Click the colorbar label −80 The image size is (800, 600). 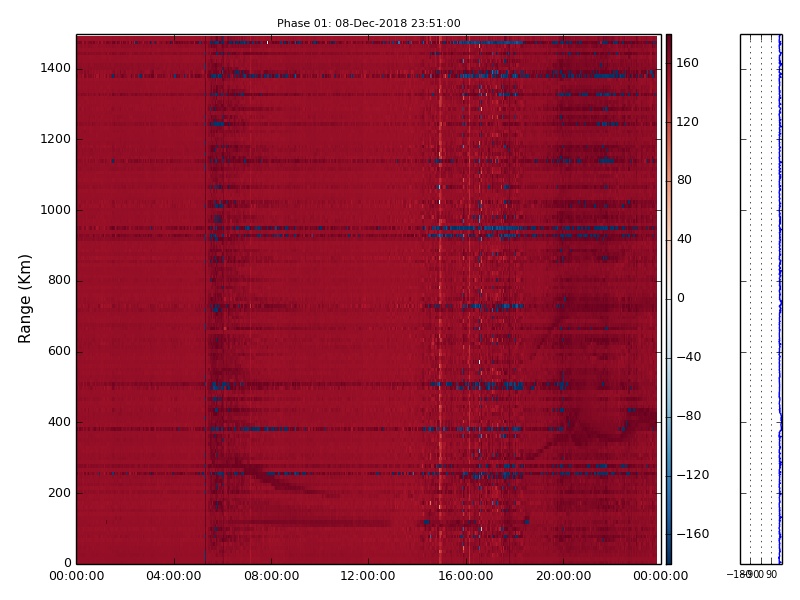pyautogui.click(x=689, y=416)
